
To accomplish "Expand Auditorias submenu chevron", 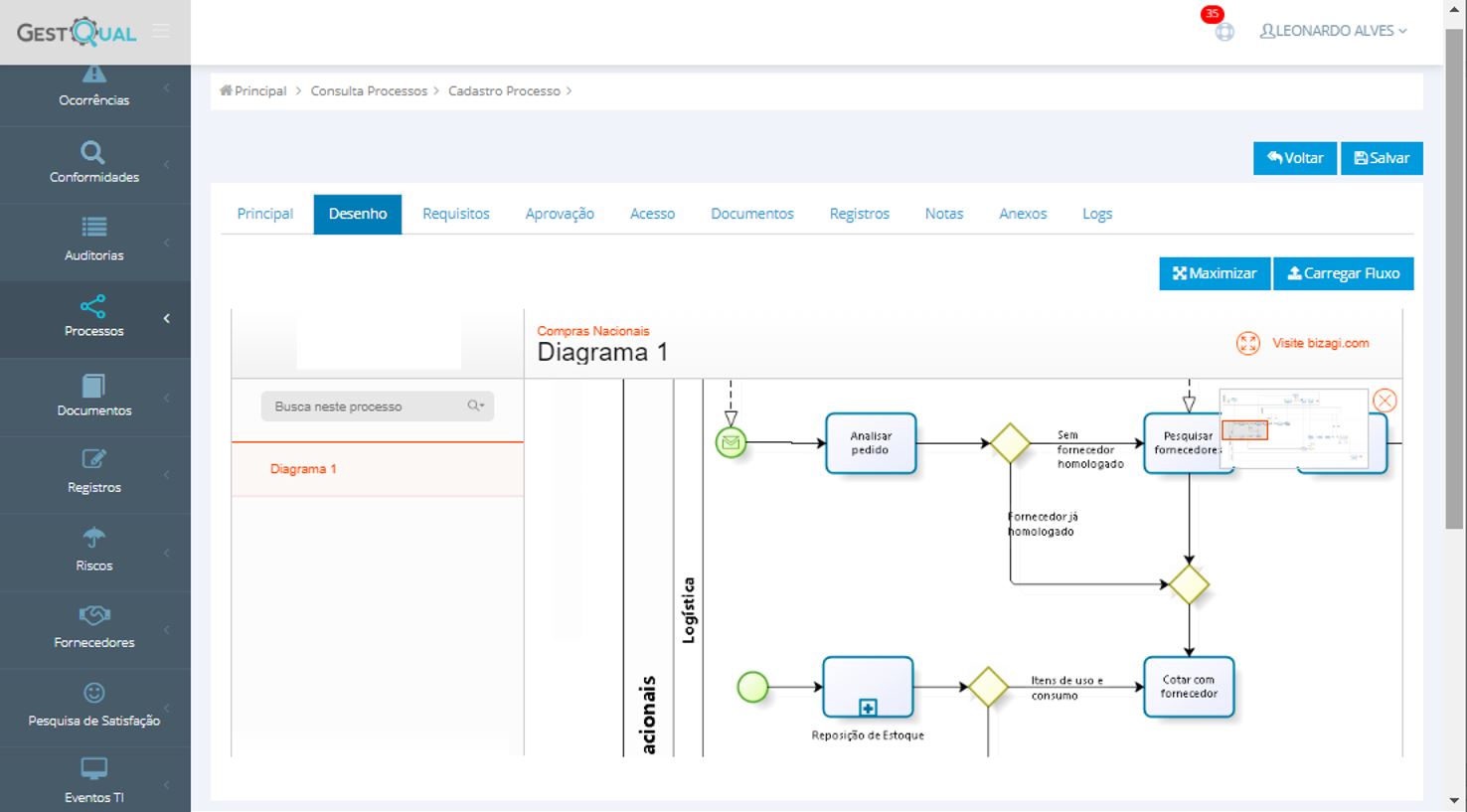I will 167,242.
